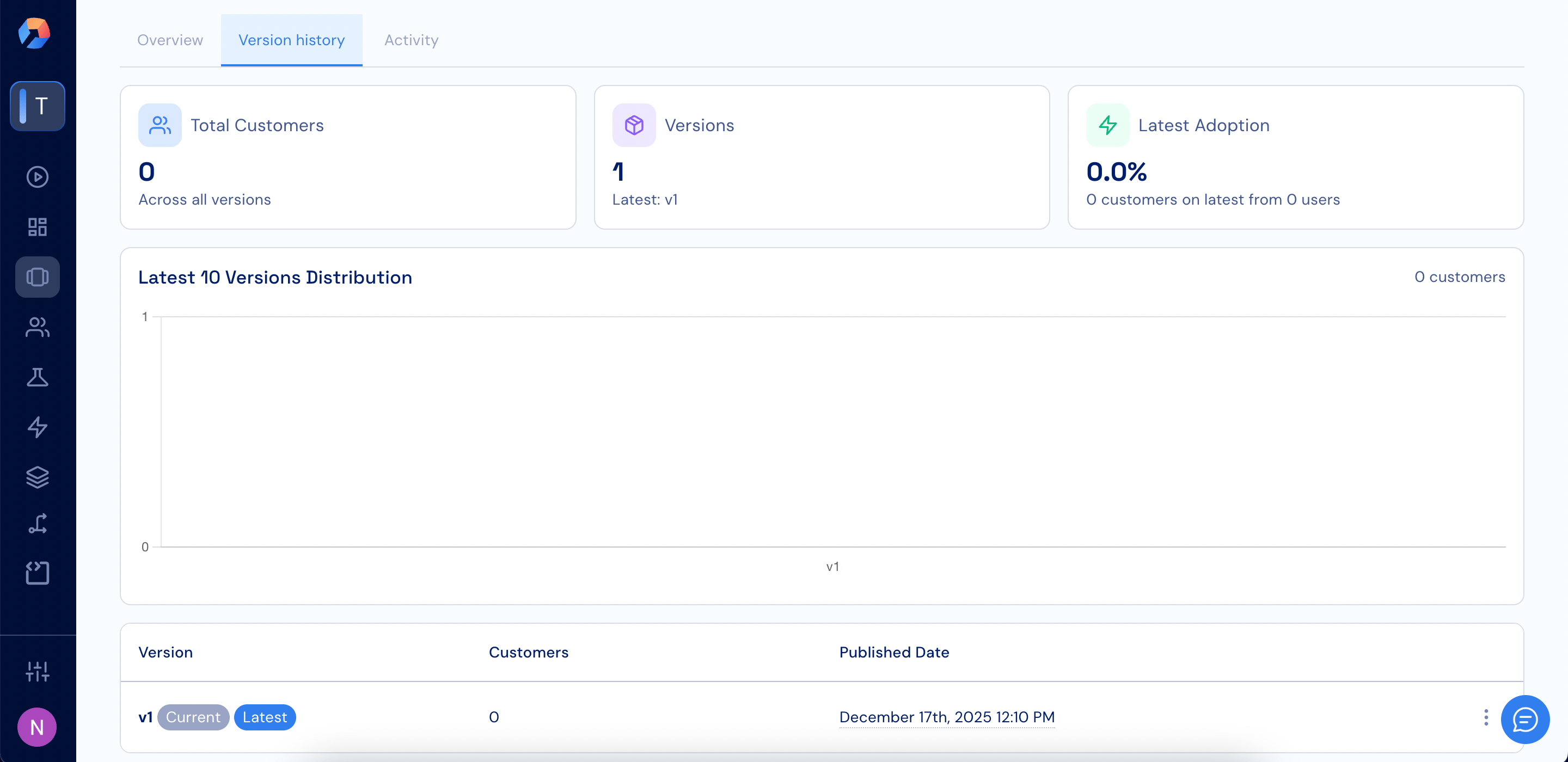Image resolution: width=1568 pixels, height=762 pixels.
Task: Open the customers people sidebar icon
Action: 38,328
